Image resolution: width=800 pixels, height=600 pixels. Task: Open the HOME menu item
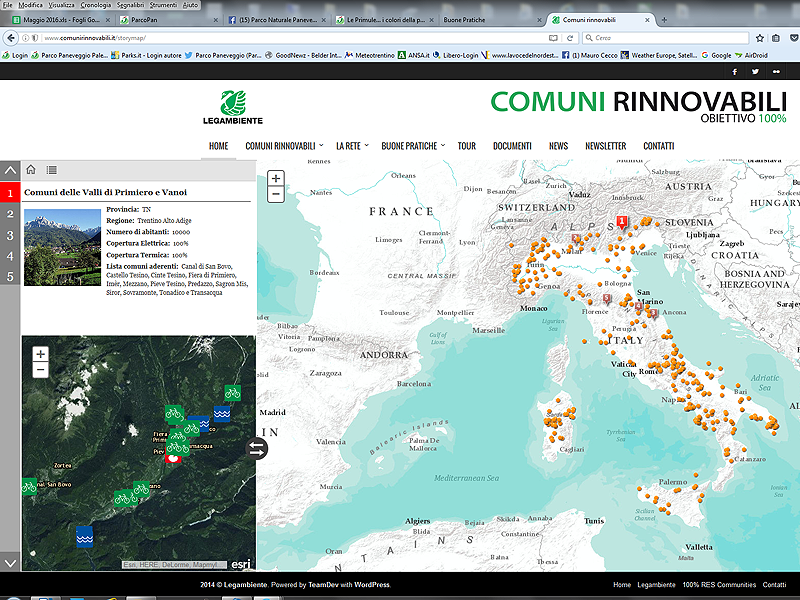click(218, 146)
